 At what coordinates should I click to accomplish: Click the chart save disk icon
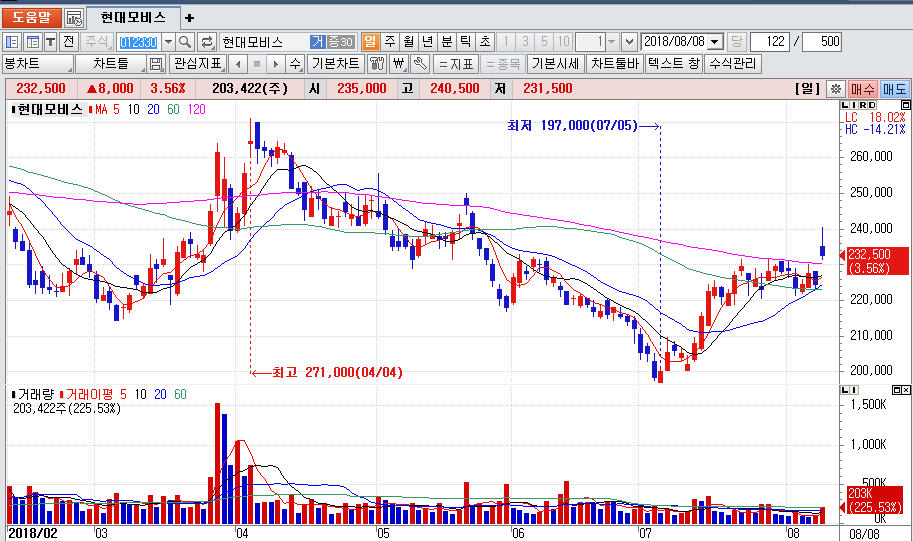coord(156,64)
